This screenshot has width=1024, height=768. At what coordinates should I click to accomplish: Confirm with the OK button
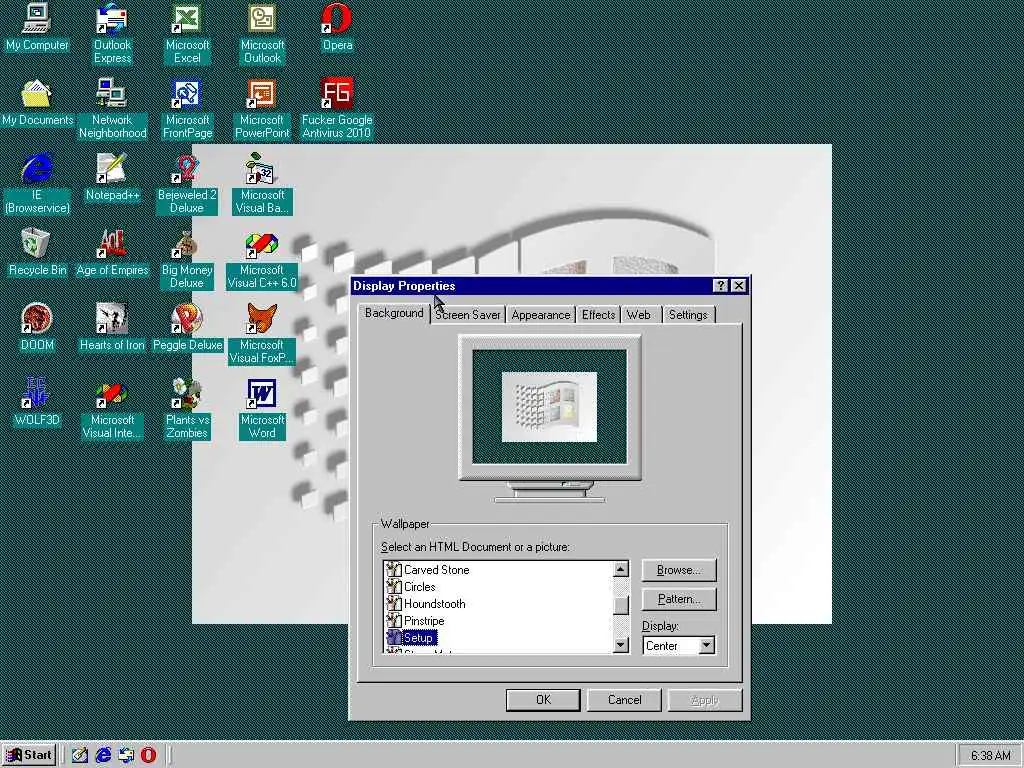click(x=543, y=700)
